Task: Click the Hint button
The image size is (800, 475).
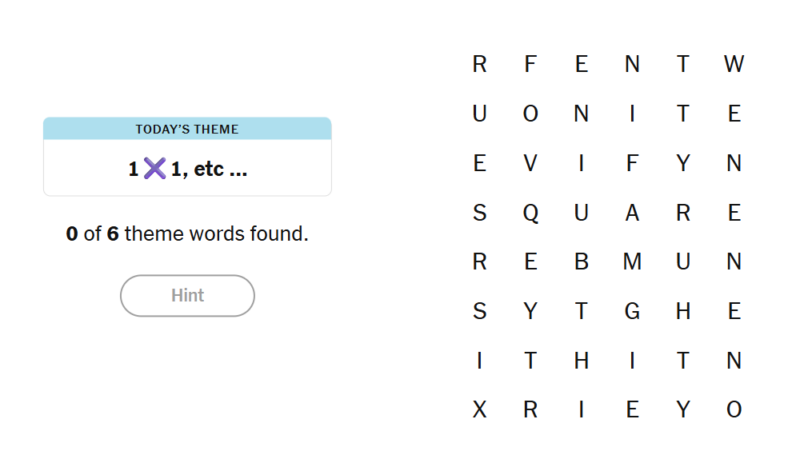Action: (187, 295)
